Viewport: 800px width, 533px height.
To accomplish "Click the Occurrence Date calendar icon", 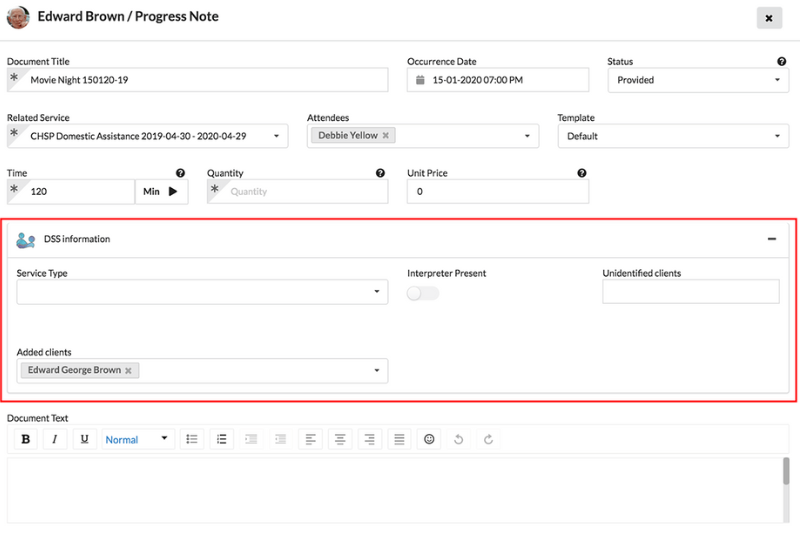I will (x=420, y=80).
